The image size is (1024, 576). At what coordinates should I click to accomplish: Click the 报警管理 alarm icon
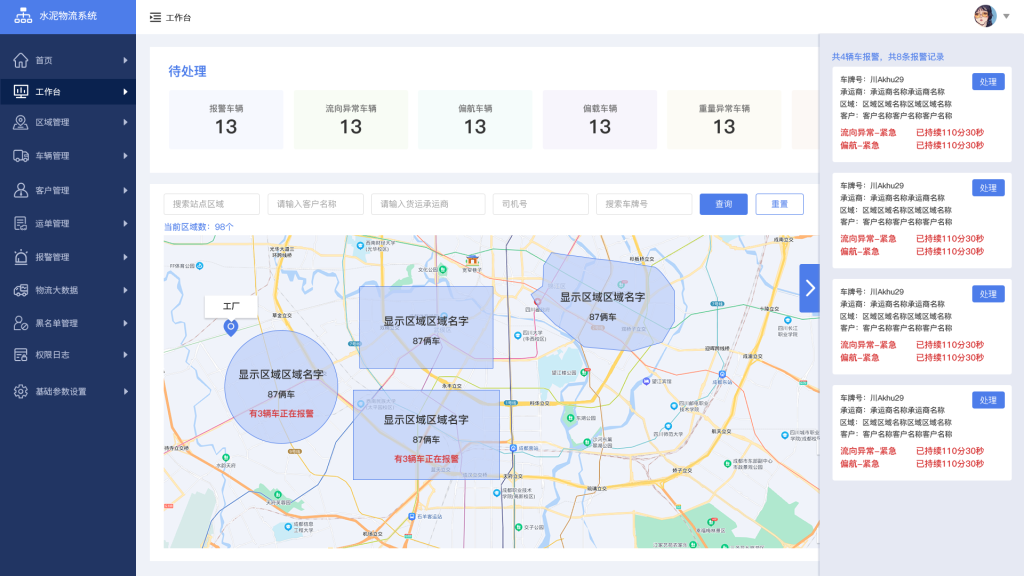[21, 257]
